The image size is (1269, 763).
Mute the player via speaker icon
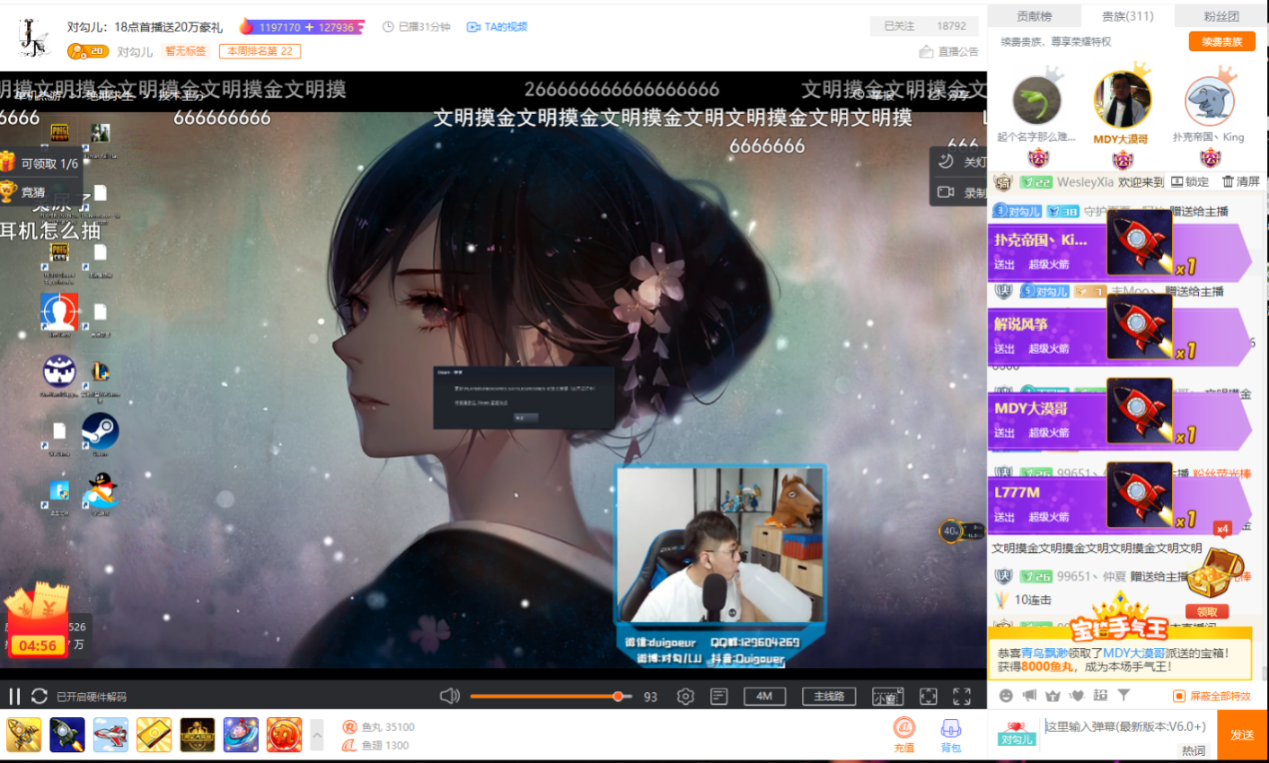450,696
